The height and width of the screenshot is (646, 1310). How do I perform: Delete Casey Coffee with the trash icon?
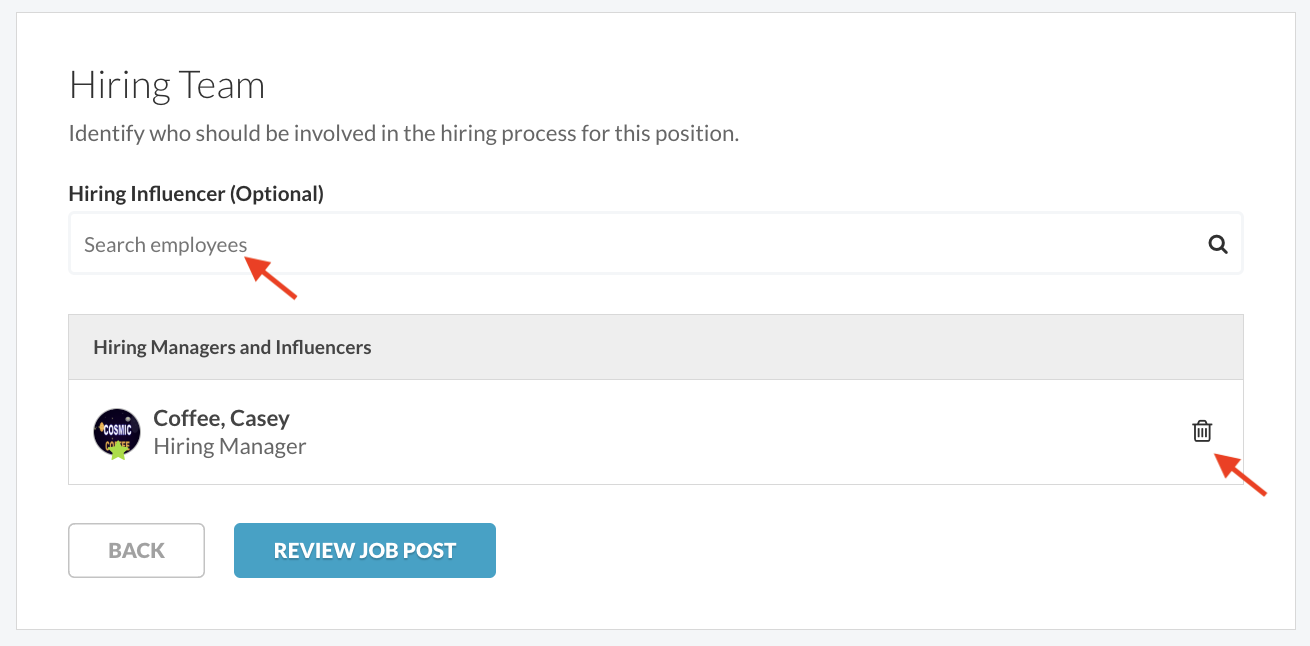click(x=1202, y=431)
